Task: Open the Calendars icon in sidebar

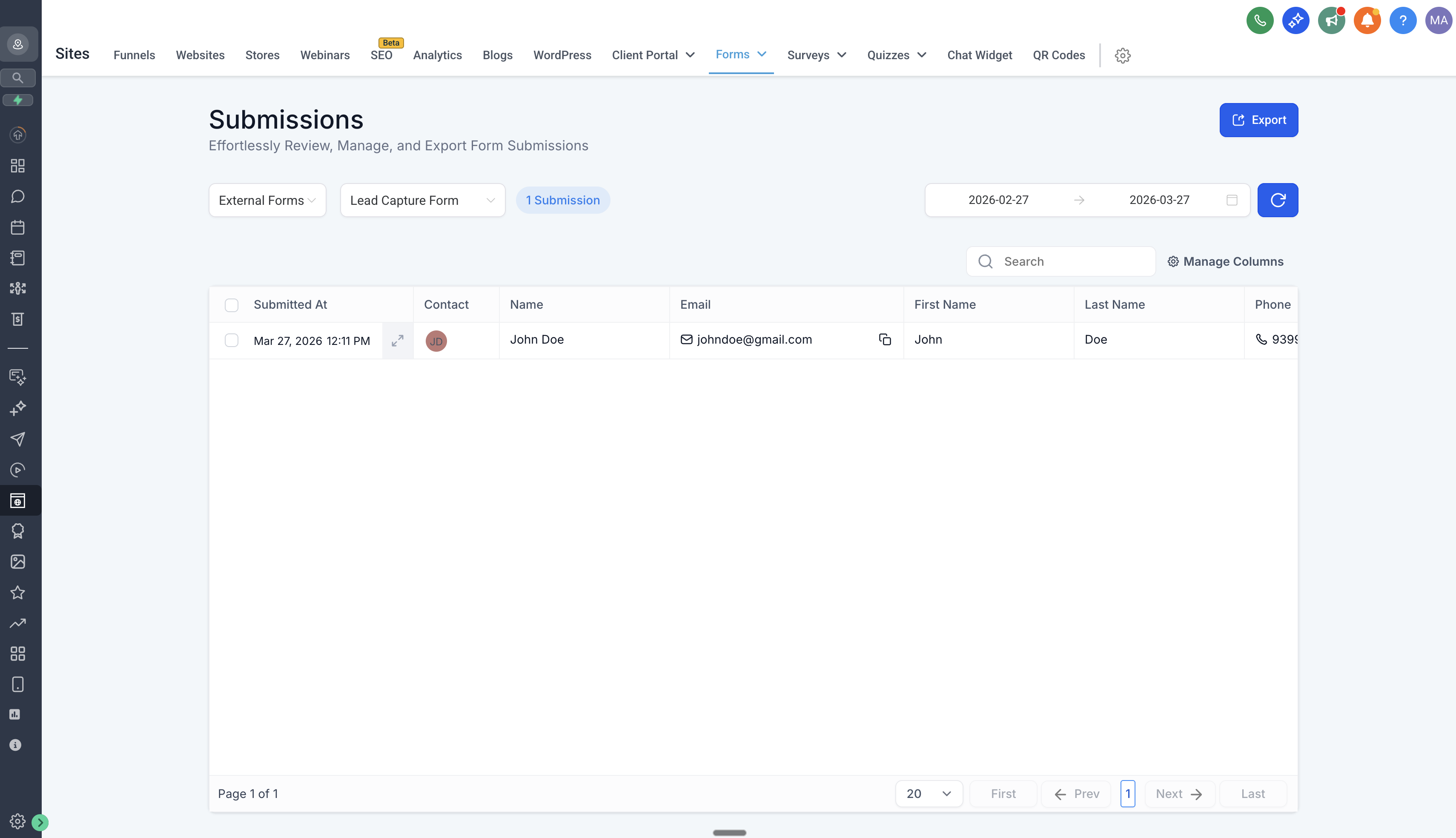Action: (x=18, y=227)
